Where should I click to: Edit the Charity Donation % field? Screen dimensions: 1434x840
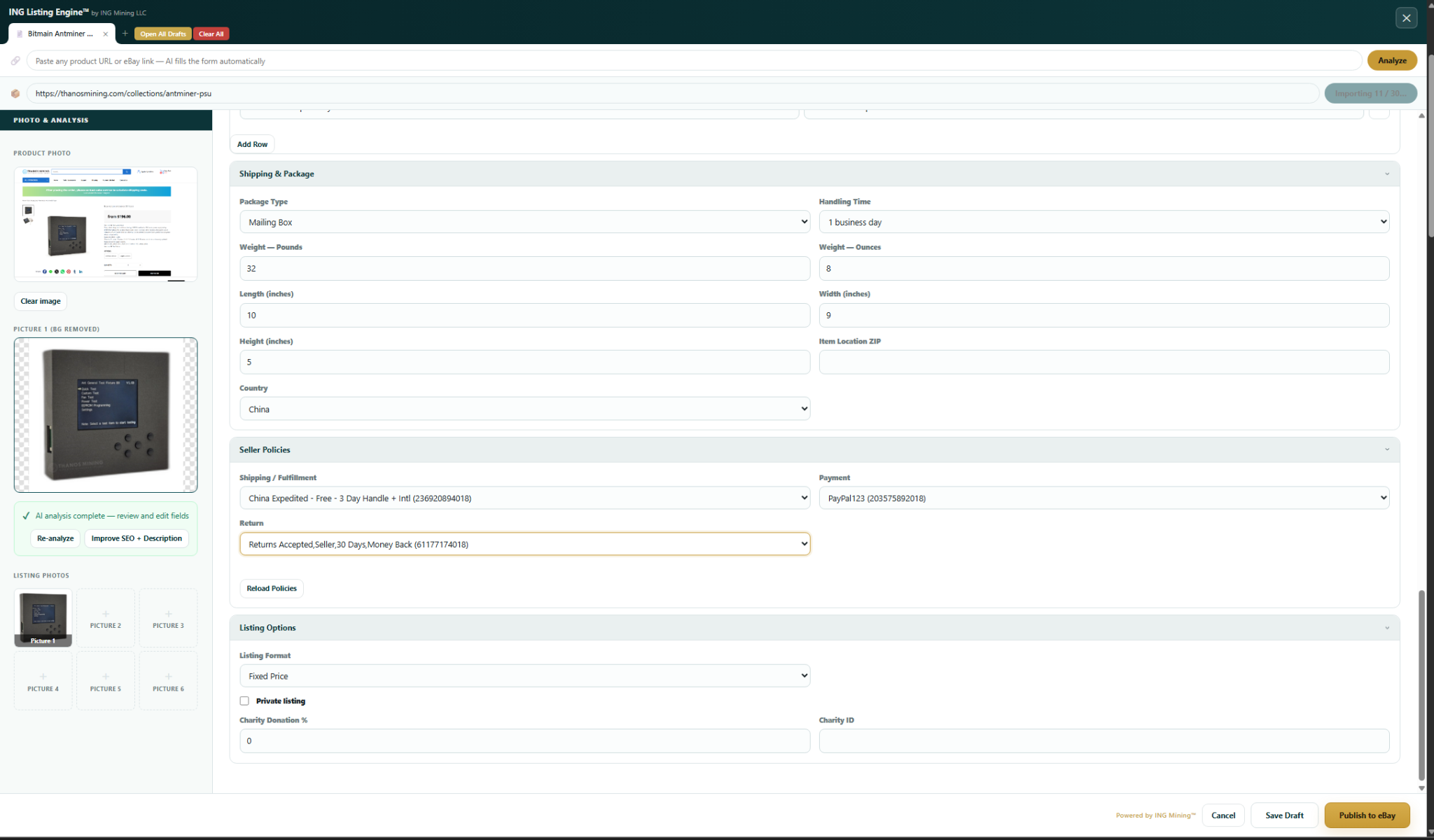point(524,741)
